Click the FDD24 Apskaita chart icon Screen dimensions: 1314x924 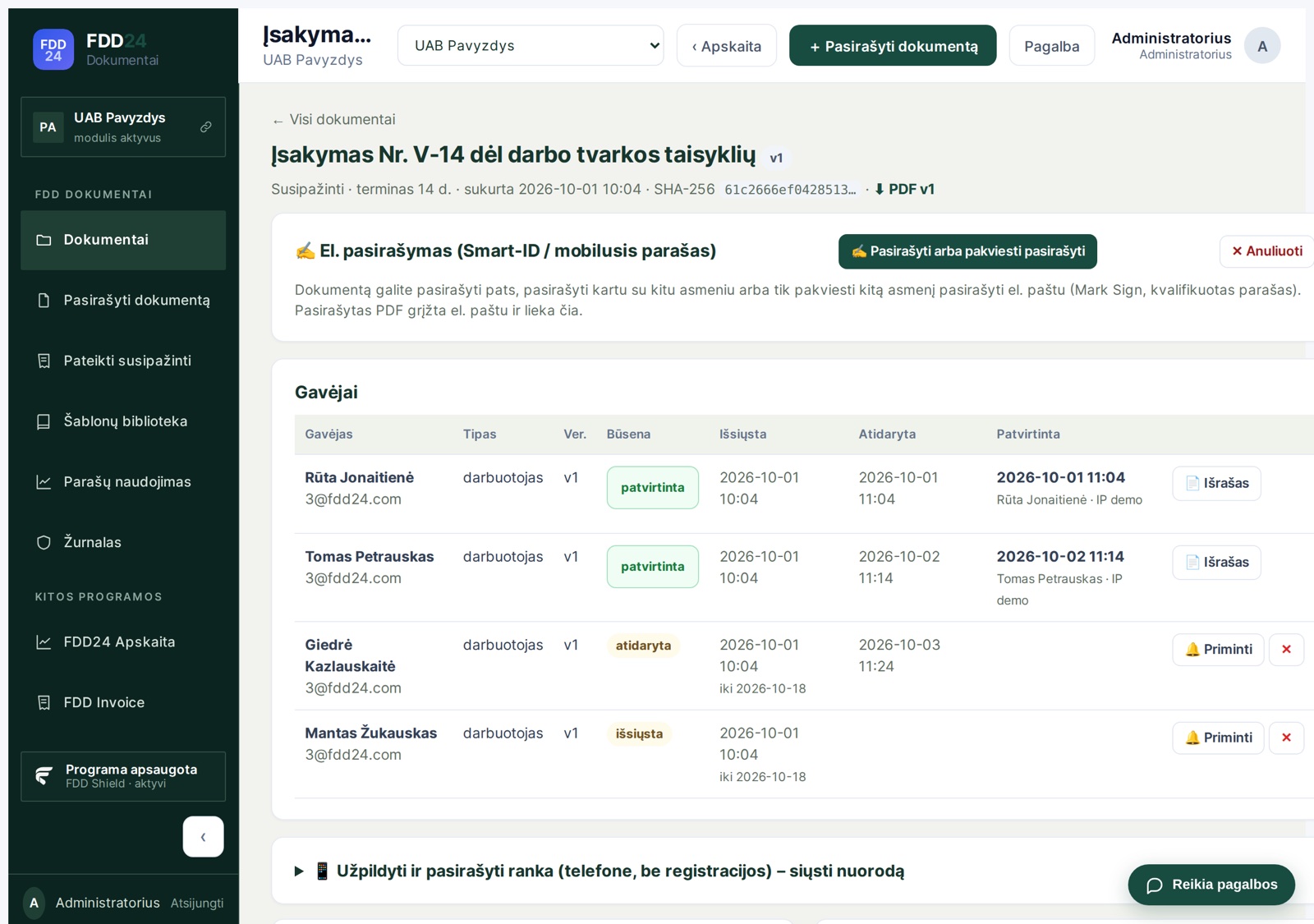[x=44, y=642]
